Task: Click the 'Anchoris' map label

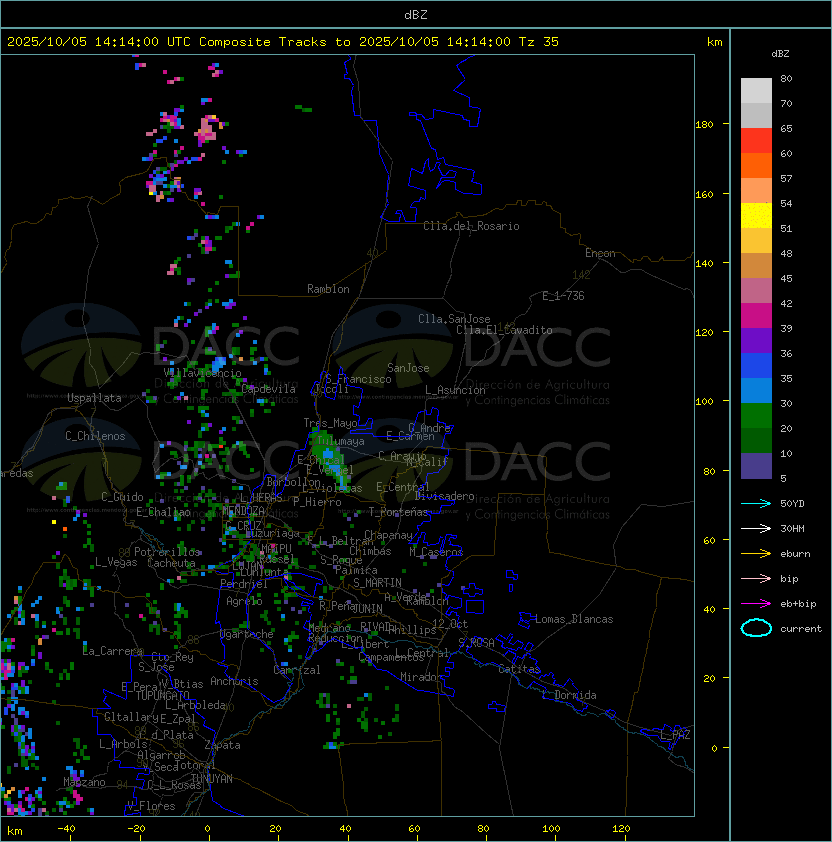Action: tap(234, 681)
